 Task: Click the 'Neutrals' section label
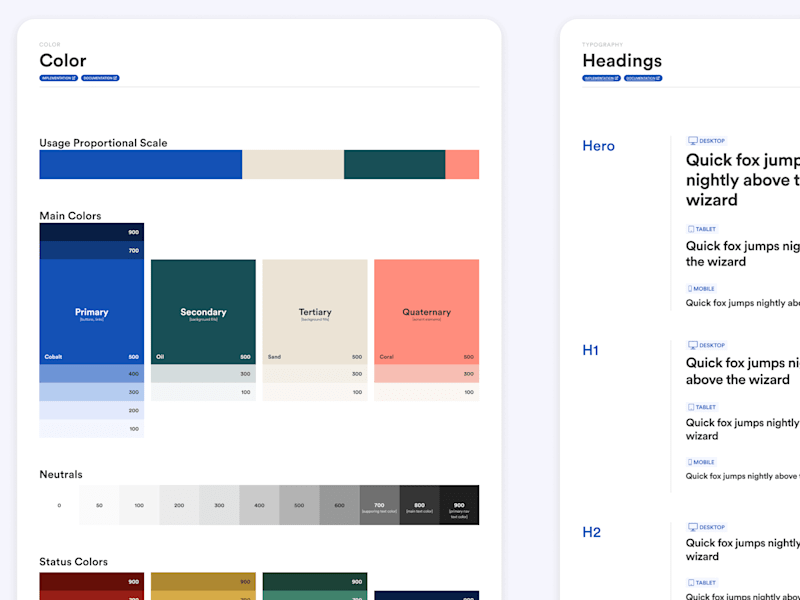point(61,474)
